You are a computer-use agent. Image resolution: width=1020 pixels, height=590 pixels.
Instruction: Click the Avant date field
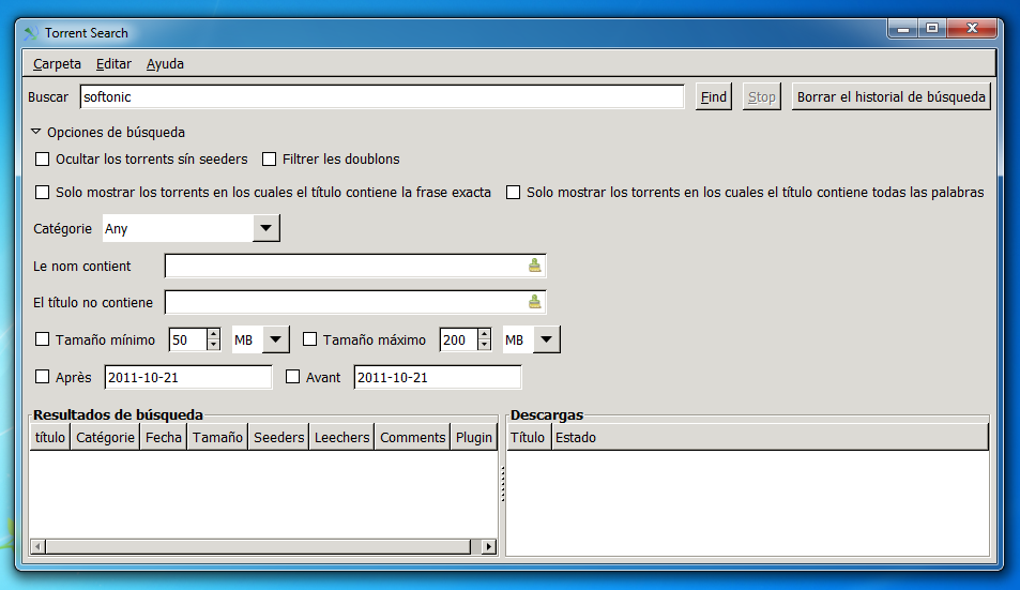[438, 377]
